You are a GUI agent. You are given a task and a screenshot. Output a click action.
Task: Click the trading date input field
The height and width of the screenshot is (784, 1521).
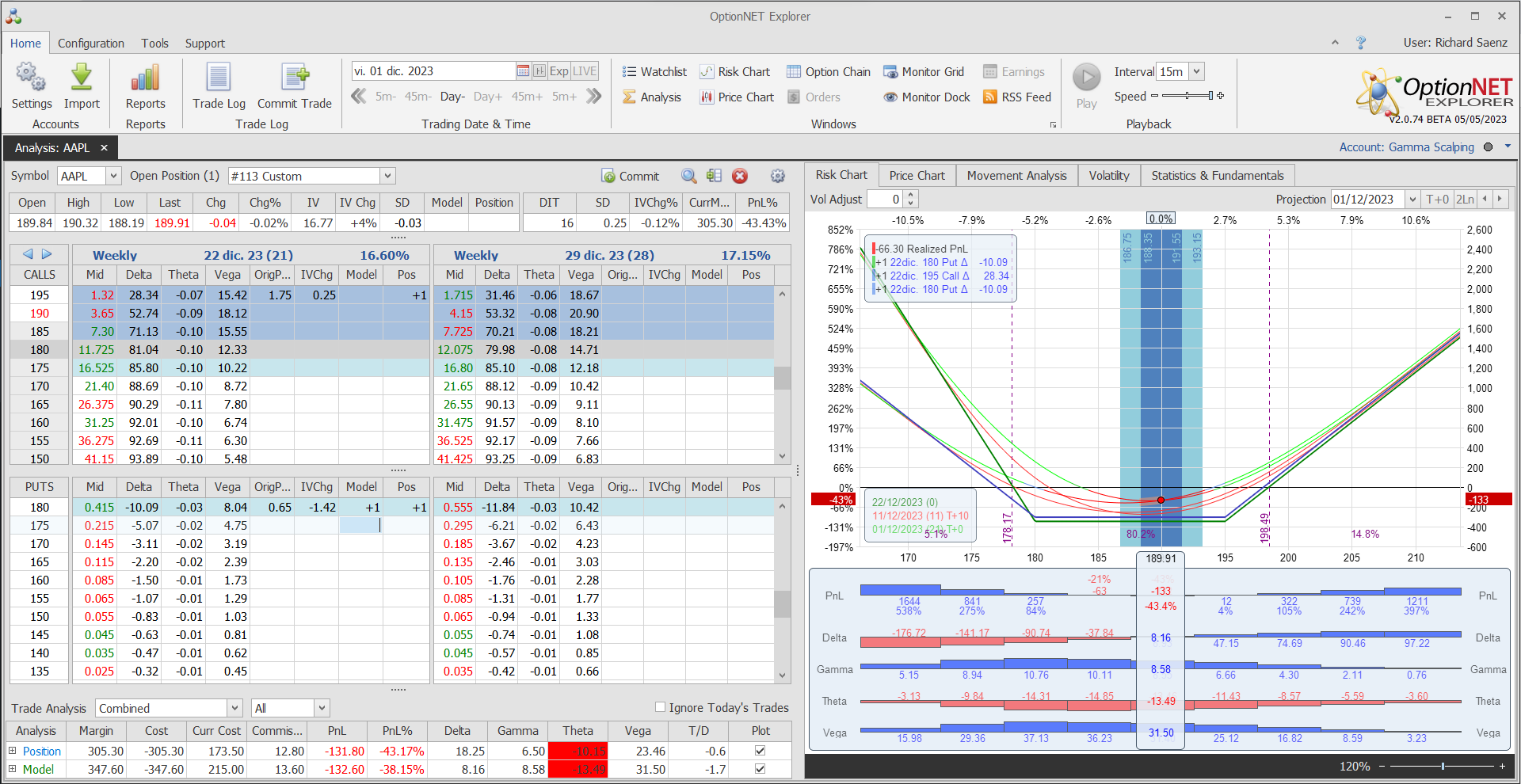pos(433,71)
